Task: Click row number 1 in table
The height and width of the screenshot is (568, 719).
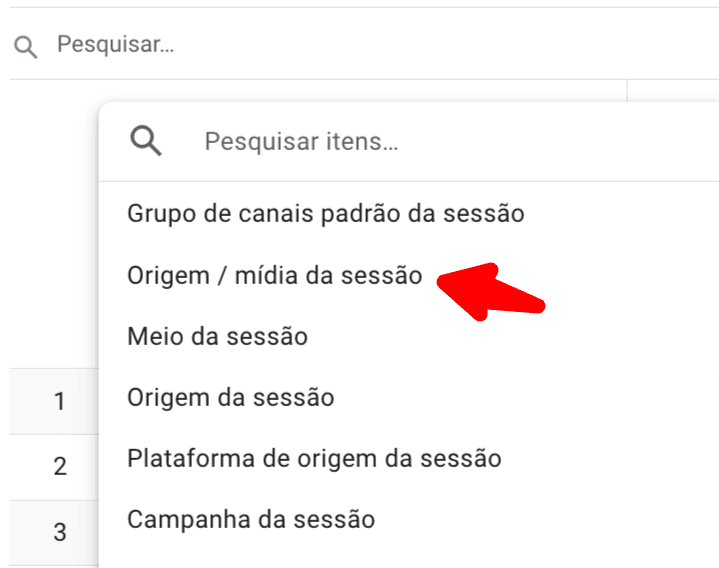Action: click(x=59, y=402)
